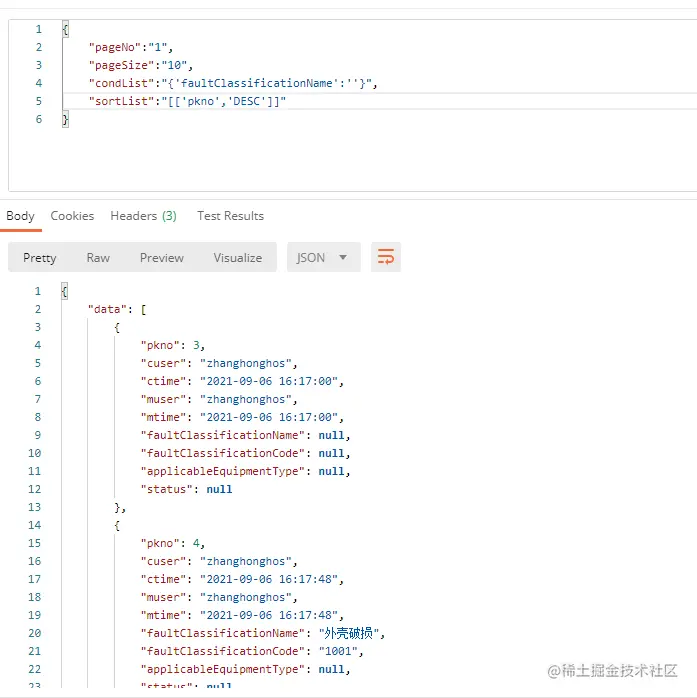Screen dimensions: 697x698
Task: Click the ctime "2021-09-06 16:17:48" line
Action: tap(242, 580)
